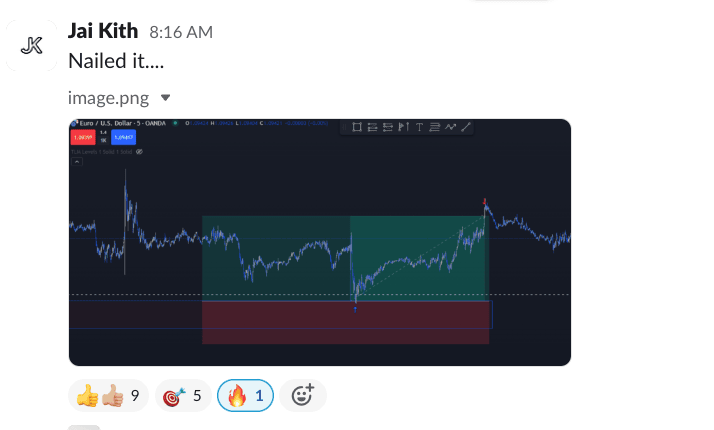Click the rectangle tool in chart toolbar
Viewport: 714px width, 430px height.
[357, 127]
